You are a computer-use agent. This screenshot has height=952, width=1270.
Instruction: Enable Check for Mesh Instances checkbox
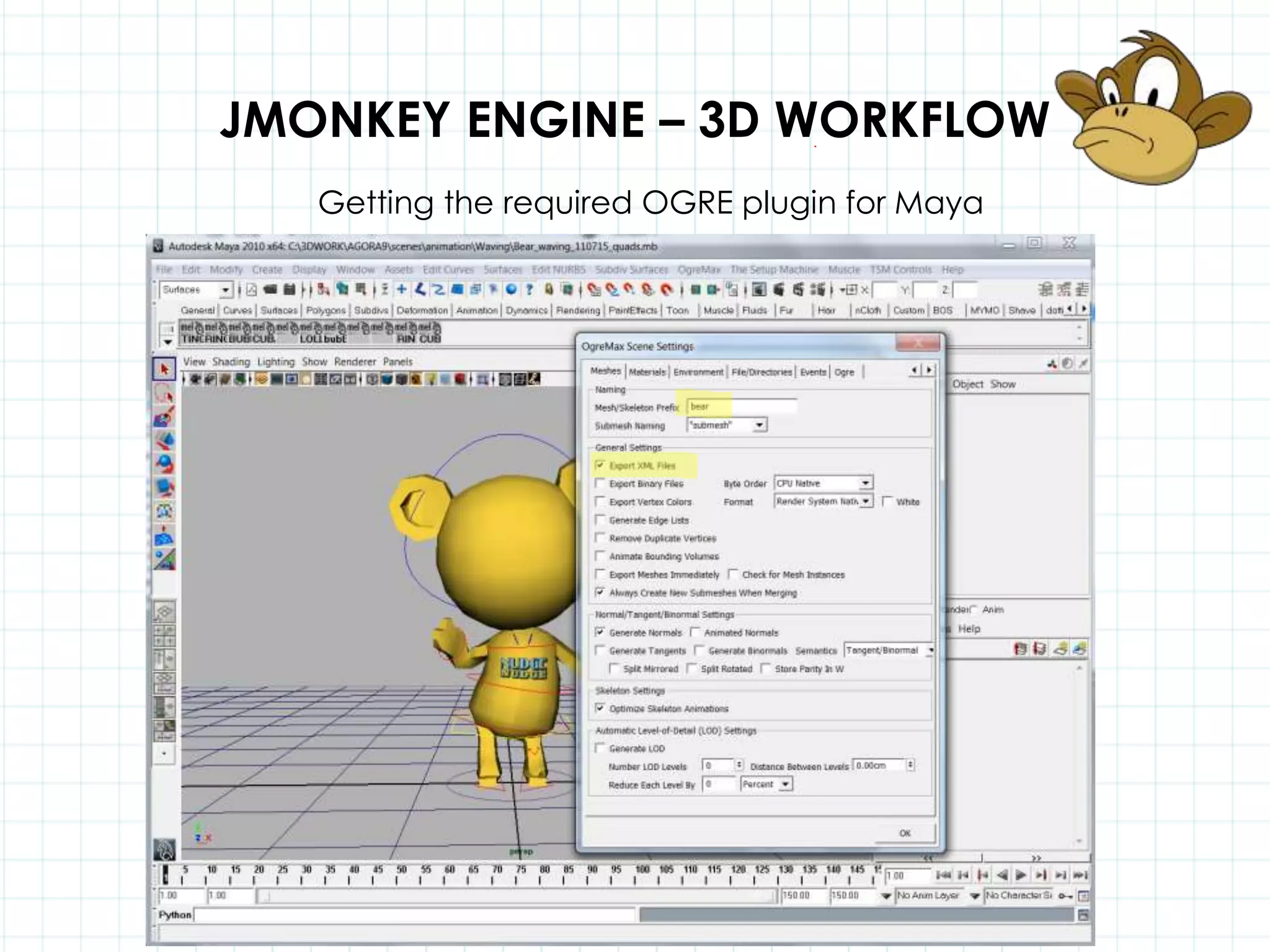733,574
